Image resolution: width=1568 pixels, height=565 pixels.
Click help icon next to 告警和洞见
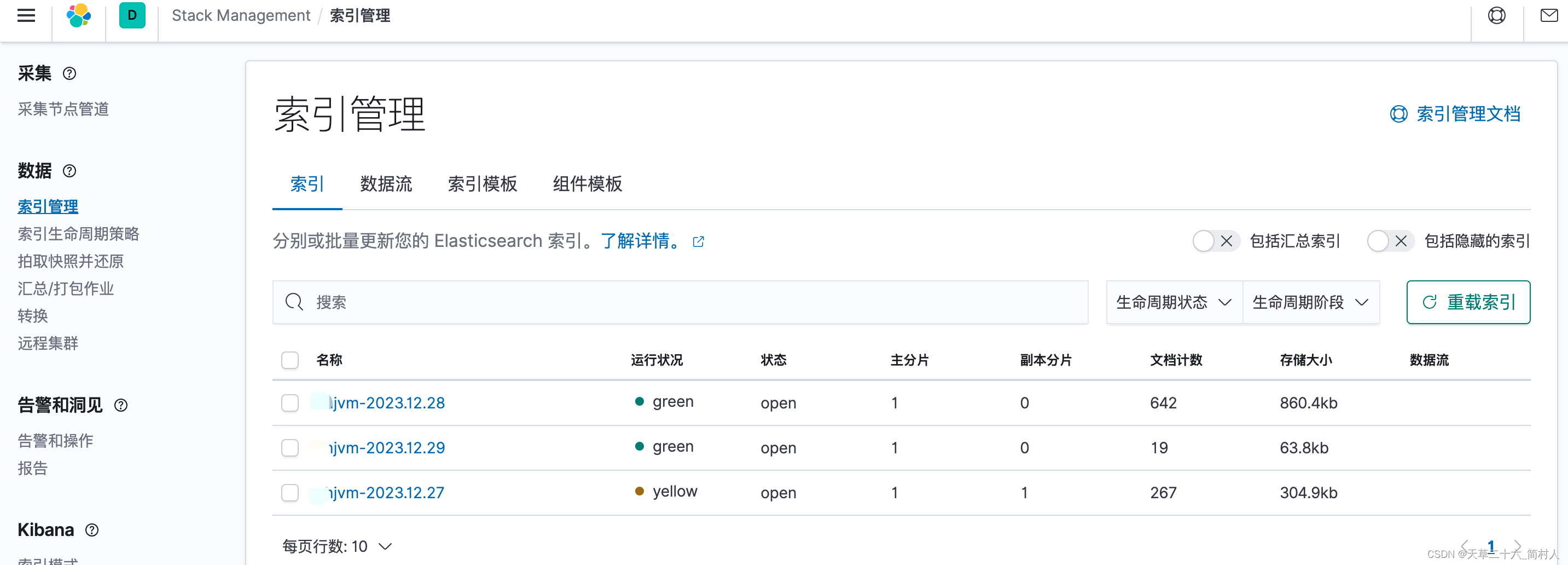[121, 406]
